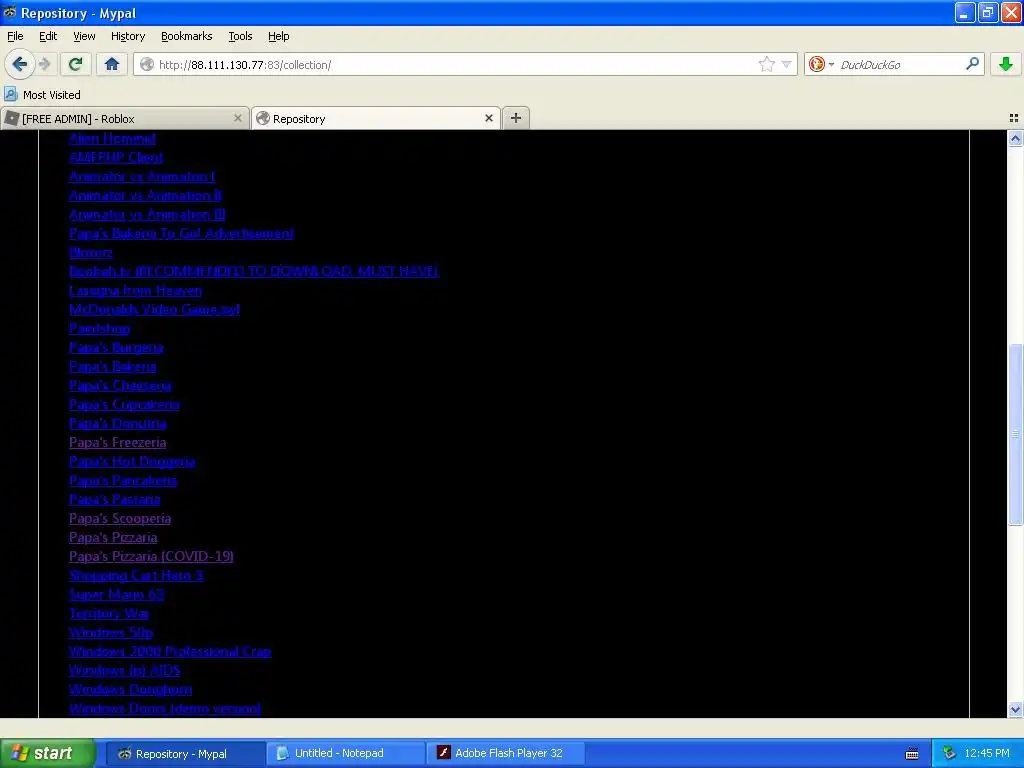The width and height of the screenshot is (1024, 768).
Task: Bookmark this page with the star icon
Action: (x=766, y=64)
